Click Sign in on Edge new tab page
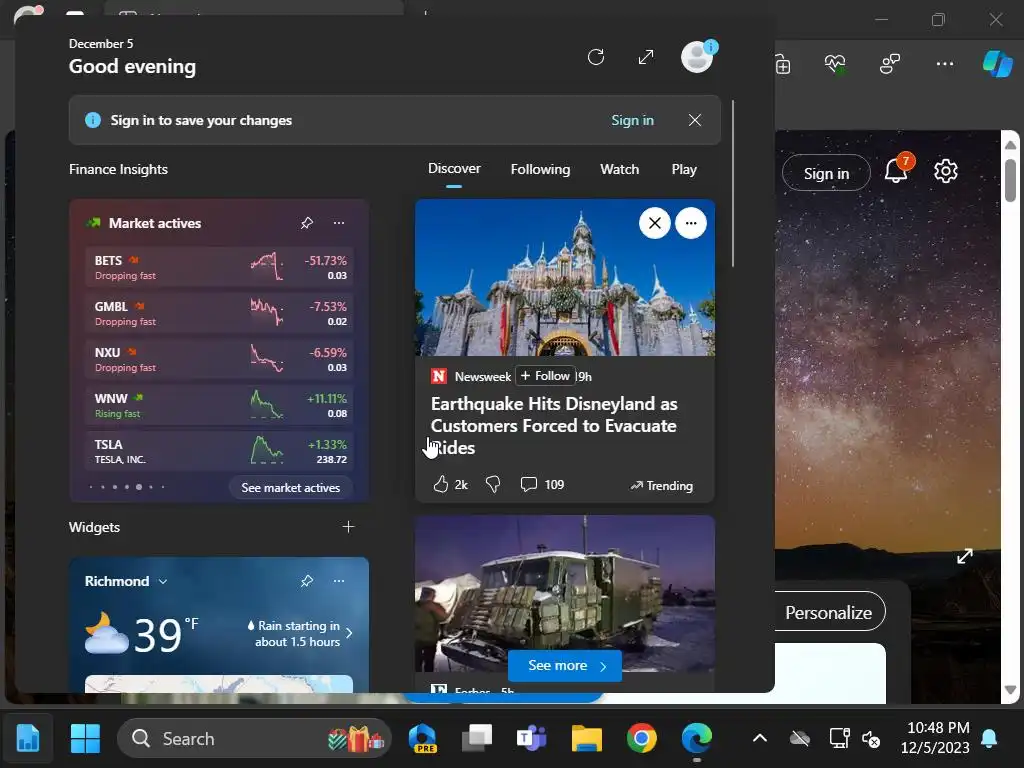 click(826, 173)
